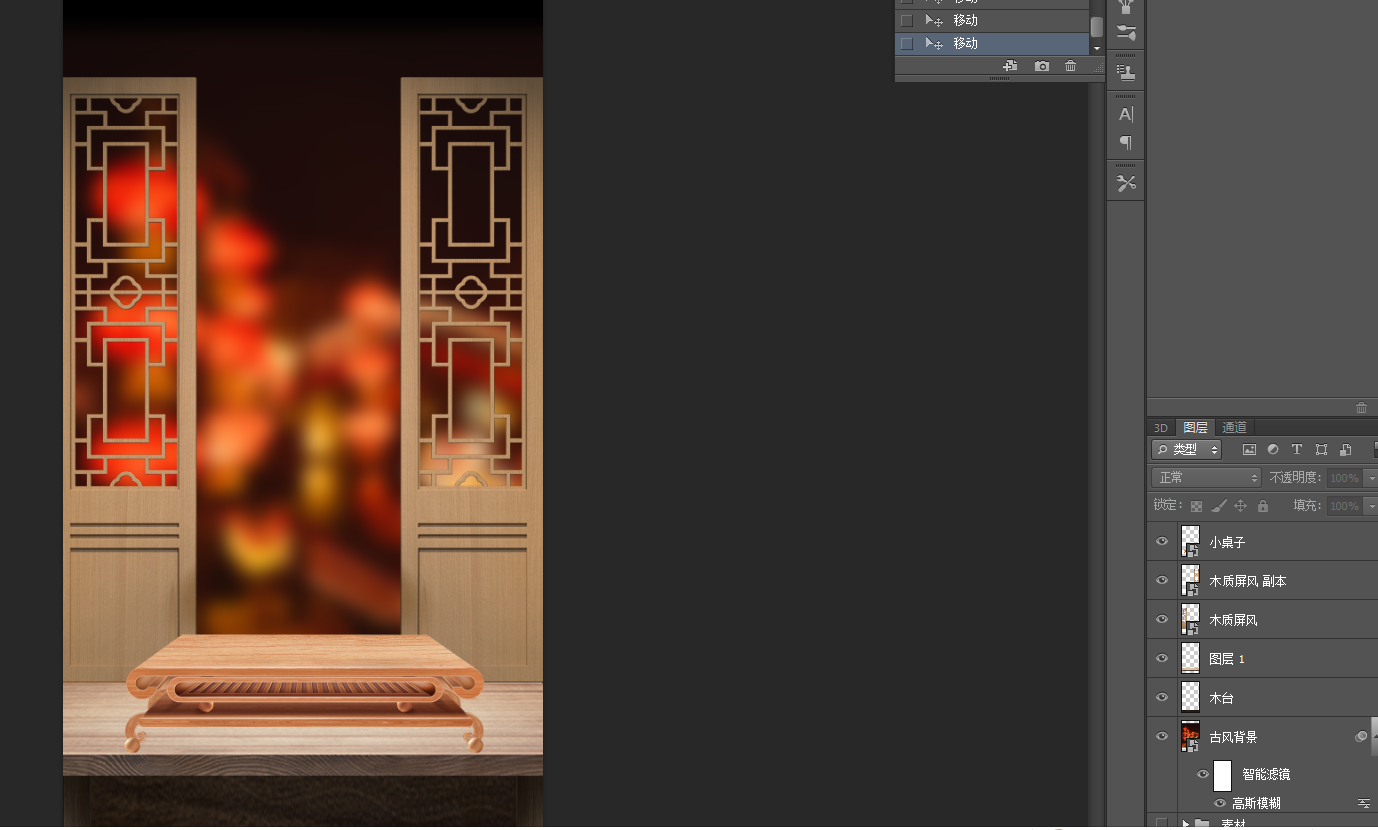Screen dimensions: 1378x830
Task: Select the 图层 1 layer name
Action: (x=1227, y=659)
